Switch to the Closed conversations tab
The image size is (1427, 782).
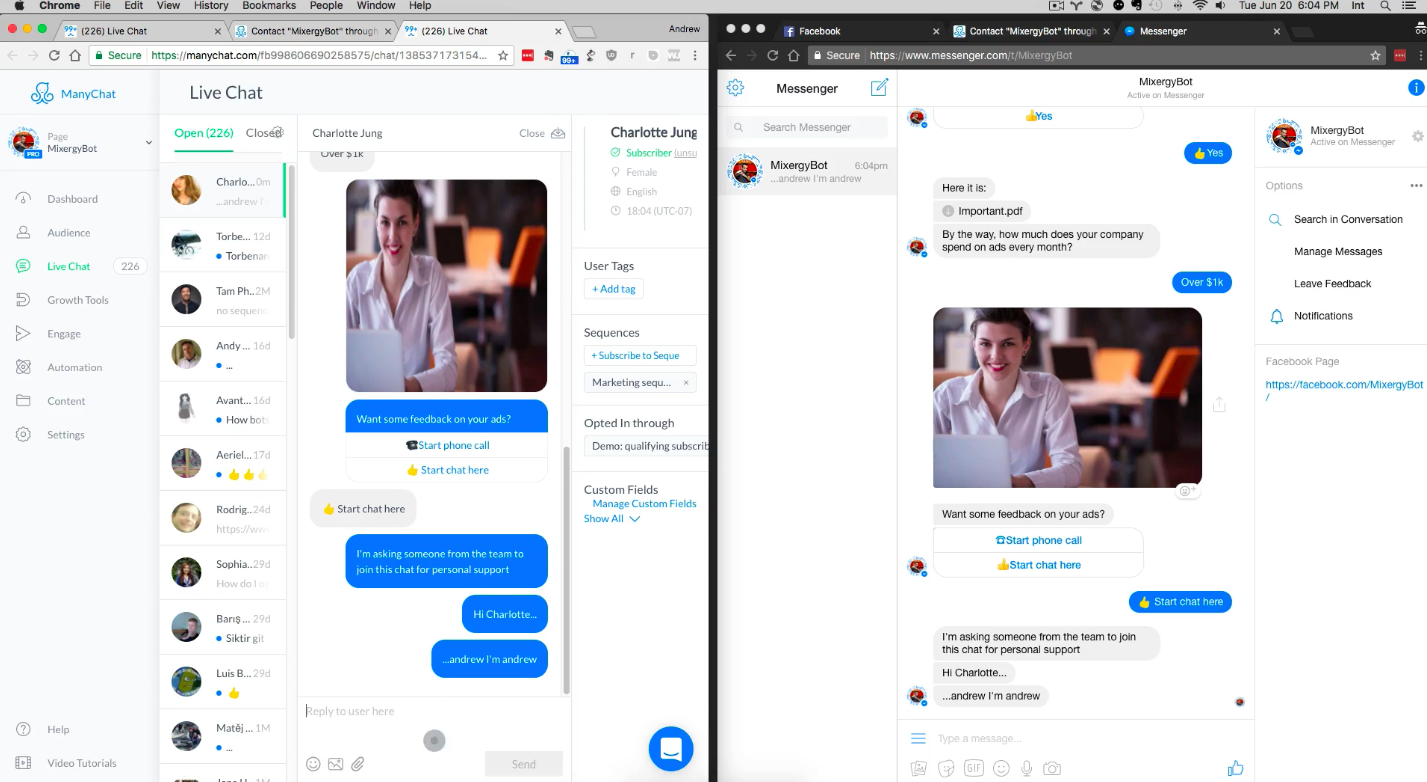click(x=262, y=133)
